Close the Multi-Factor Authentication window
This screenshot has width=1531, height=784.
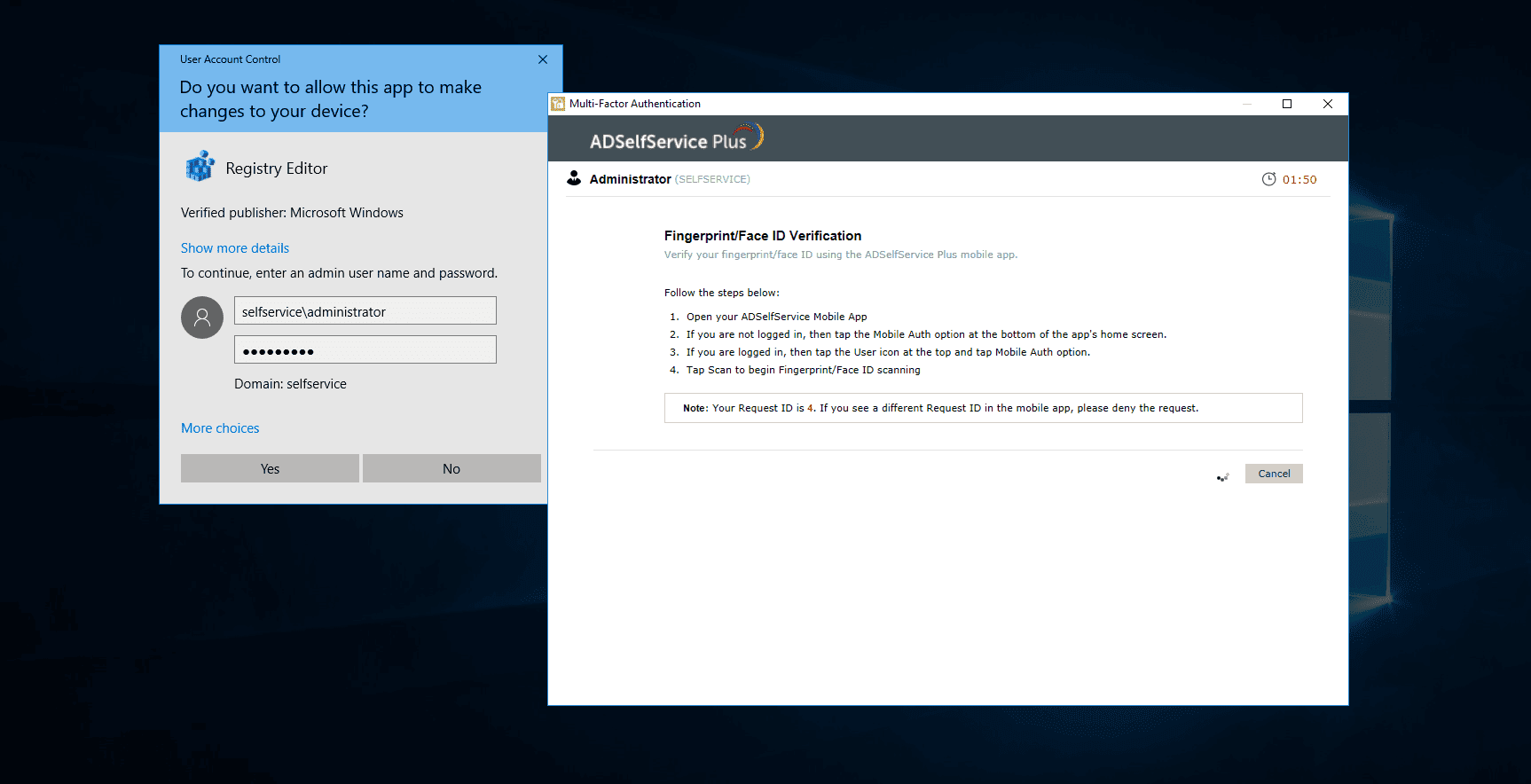[1328, 104]
